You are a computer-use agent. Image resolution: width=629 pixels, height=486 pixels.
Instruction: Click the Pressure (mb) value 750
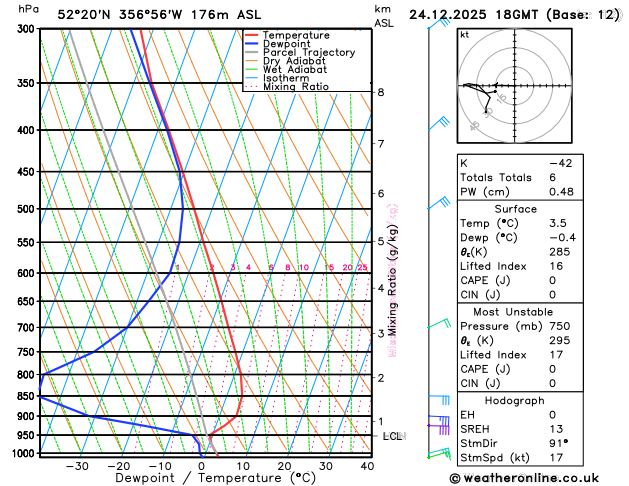pyautogui.click(x=560, y=326)
